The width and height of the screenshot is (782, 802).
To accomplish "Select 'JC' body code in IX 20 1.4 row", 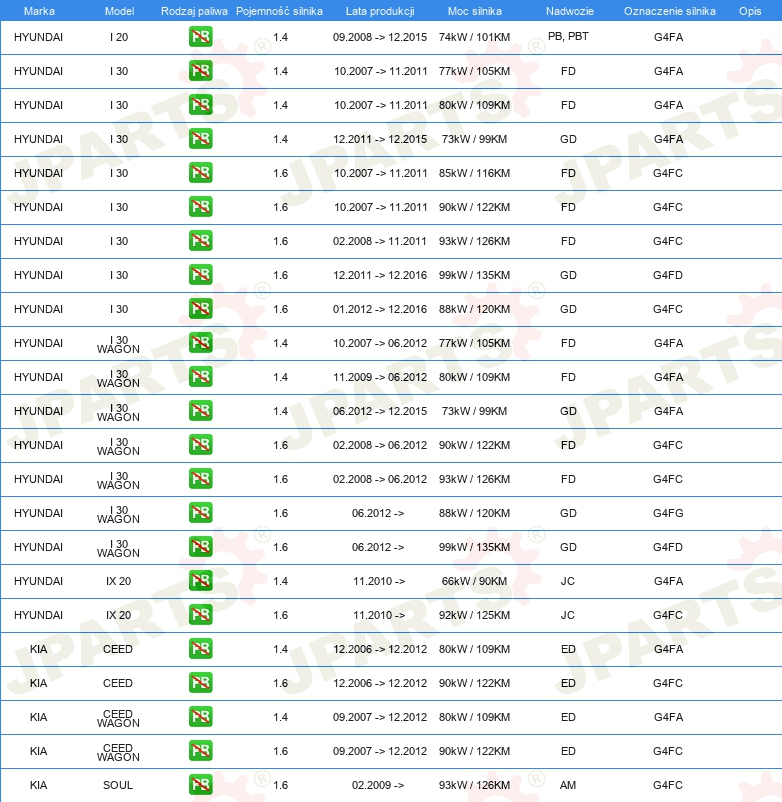I will pyautogui.click(x=568, y=581).
